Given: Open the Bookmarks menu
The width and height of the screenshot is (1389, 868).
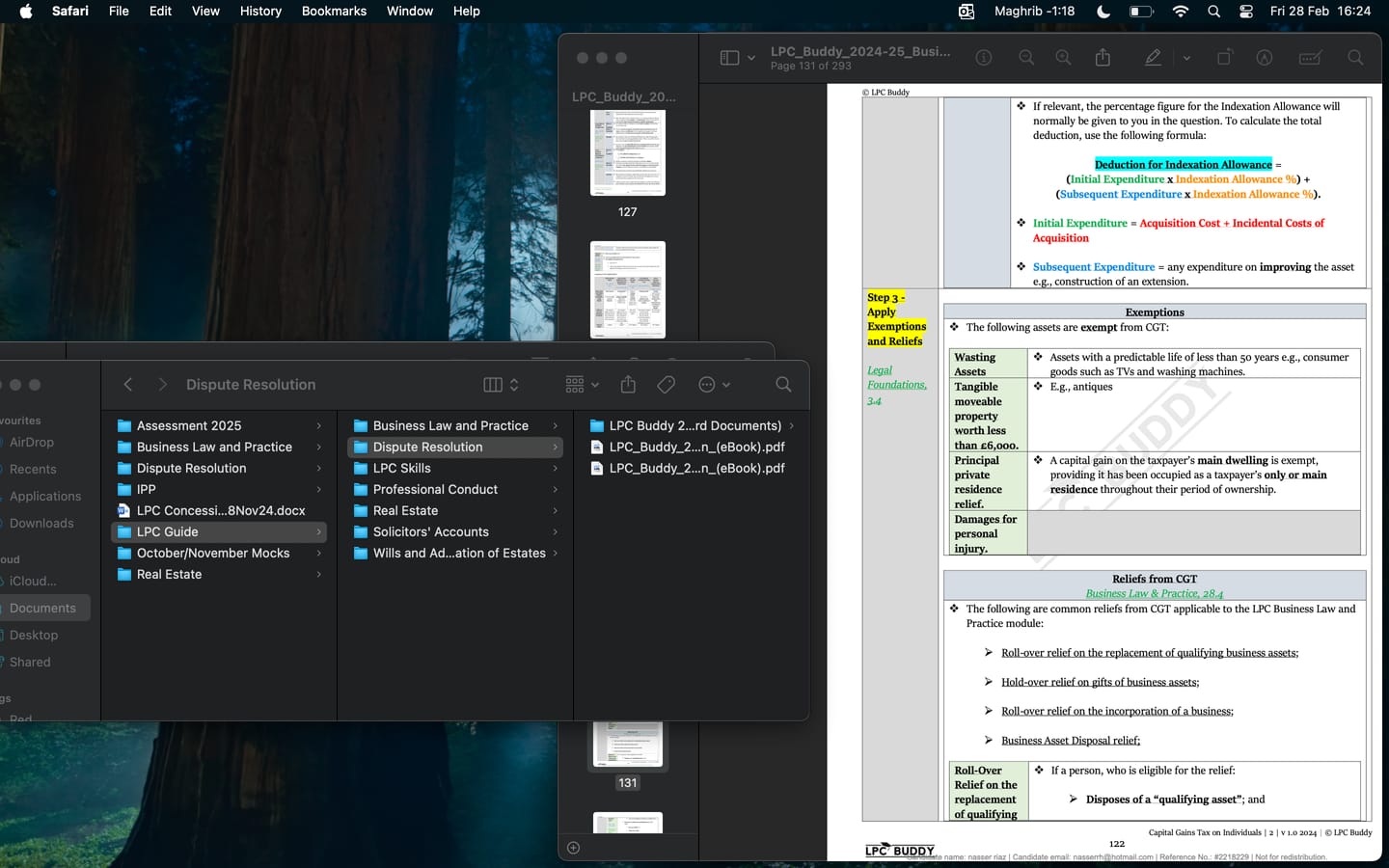Looking at the screenshot, I should pos(334,12).
